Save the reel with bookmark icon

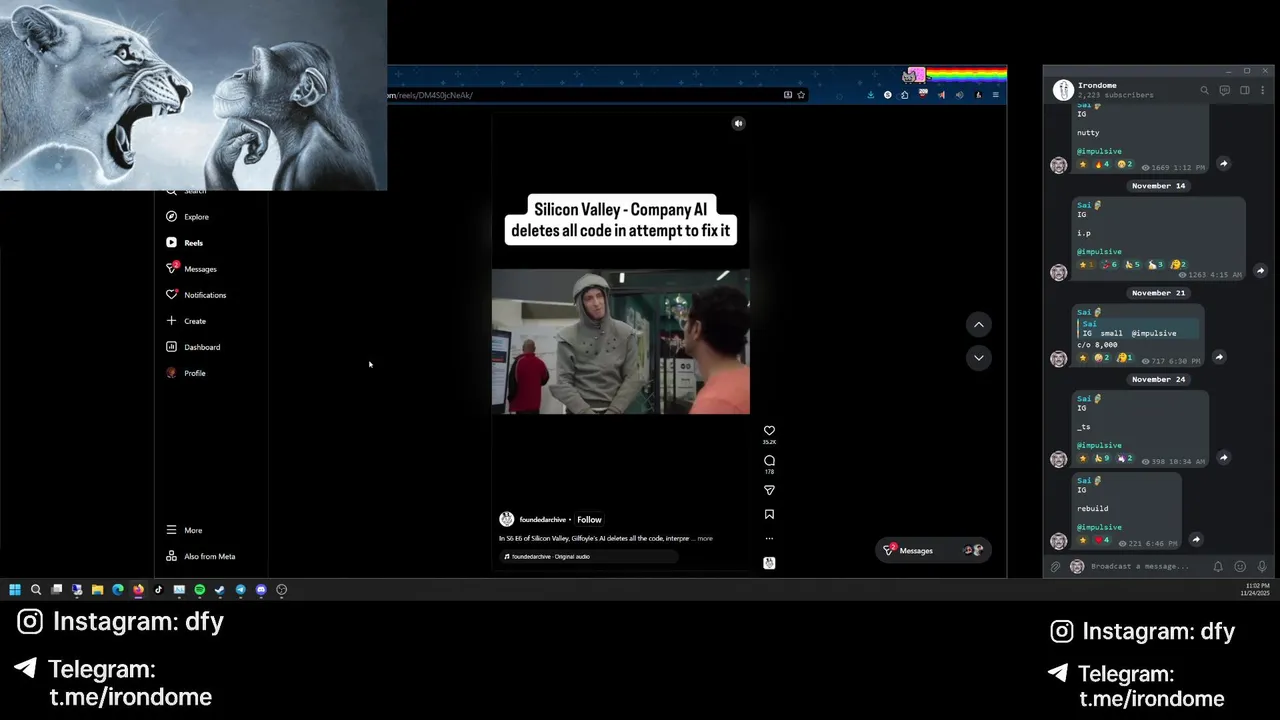769,514
